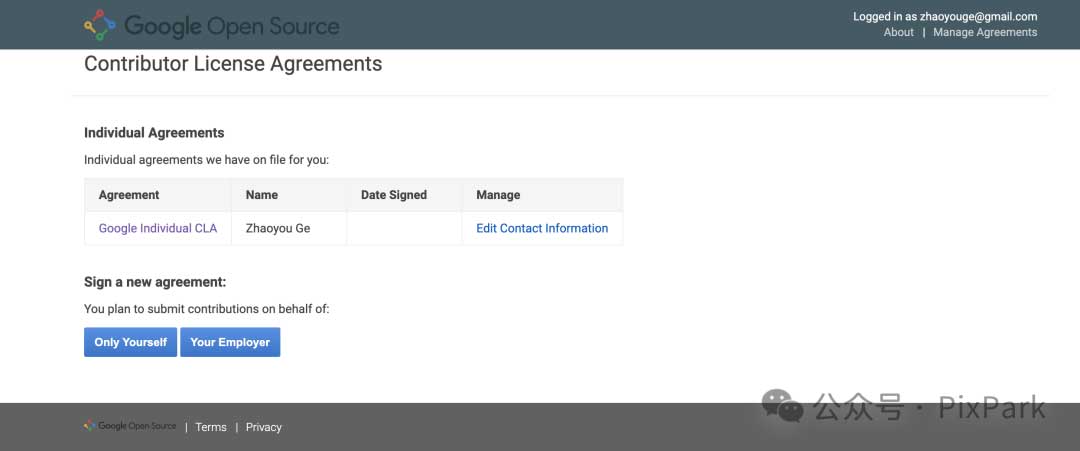Click the Name column header

(x=262, y=195)
